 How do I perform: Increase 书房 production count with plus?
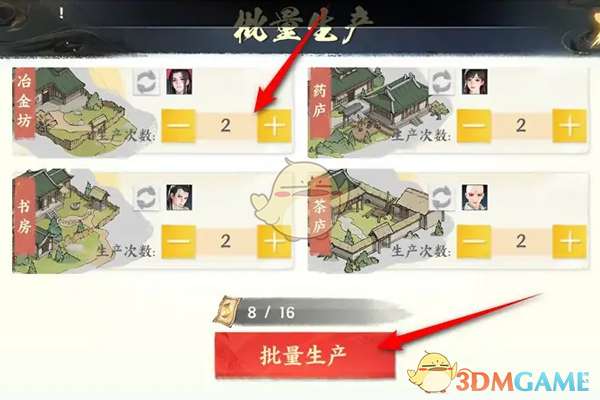click(x=274, y=242)
